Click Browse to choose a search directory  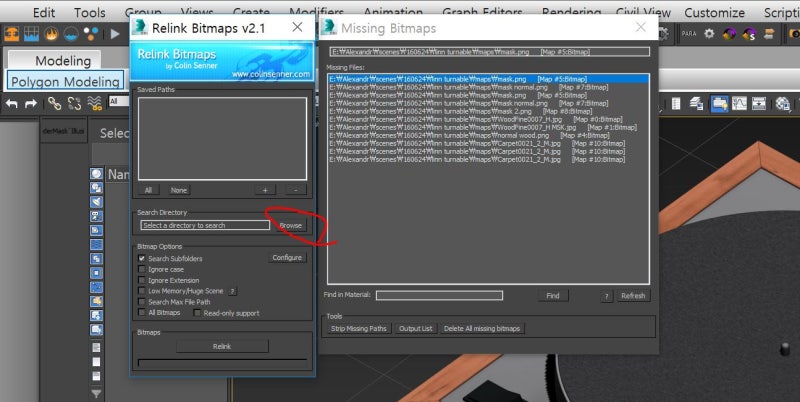pos(290,225)
